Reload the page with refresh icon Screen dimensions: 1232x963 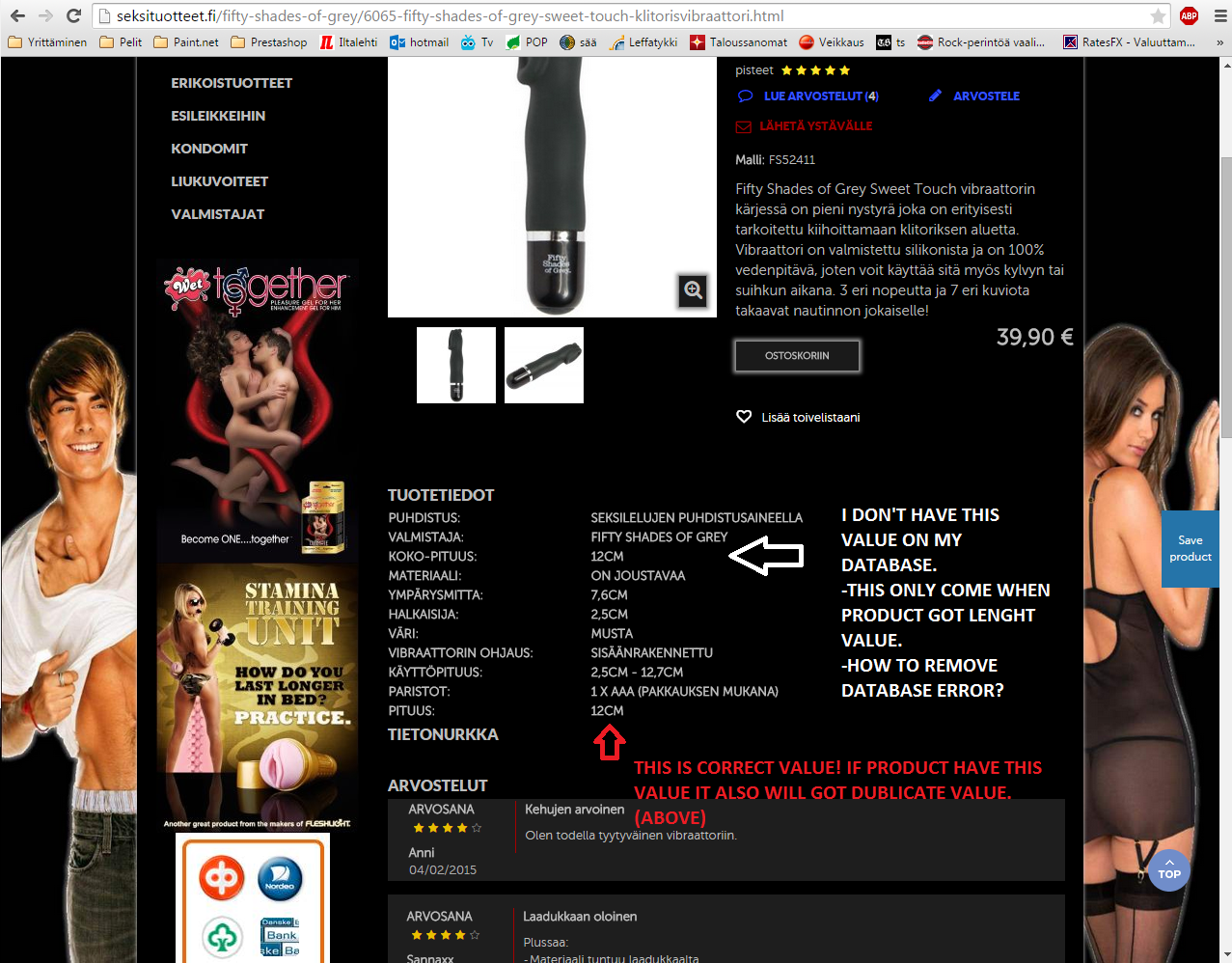tap(73, 15)
